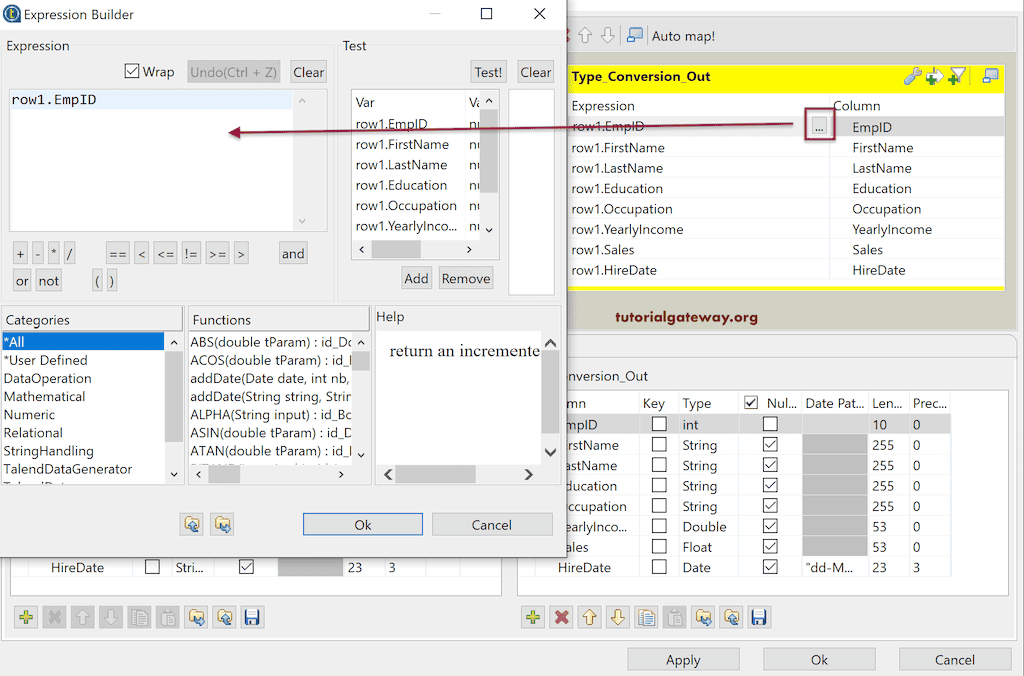This screenshot has width=1024, height=676.
Task: Maximize the mapper with the monitor icon
Action: tap(992, 75)
